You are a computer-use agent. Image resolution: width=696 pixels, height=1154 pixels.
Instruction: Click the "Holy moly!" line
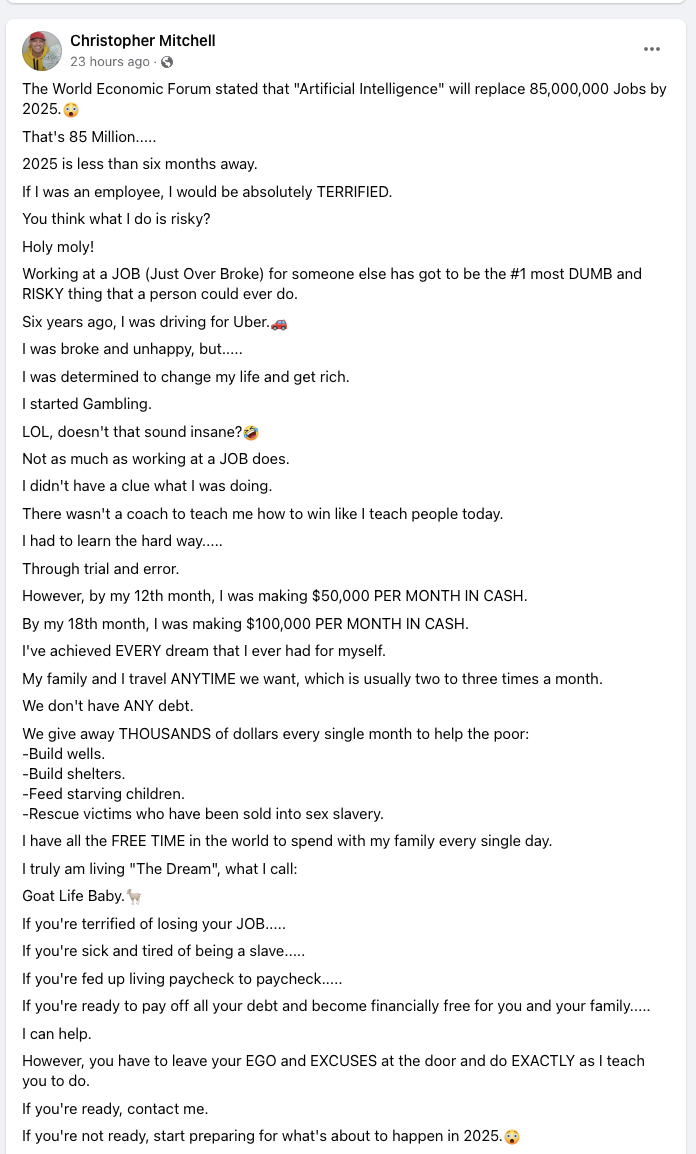coord(58,247)
